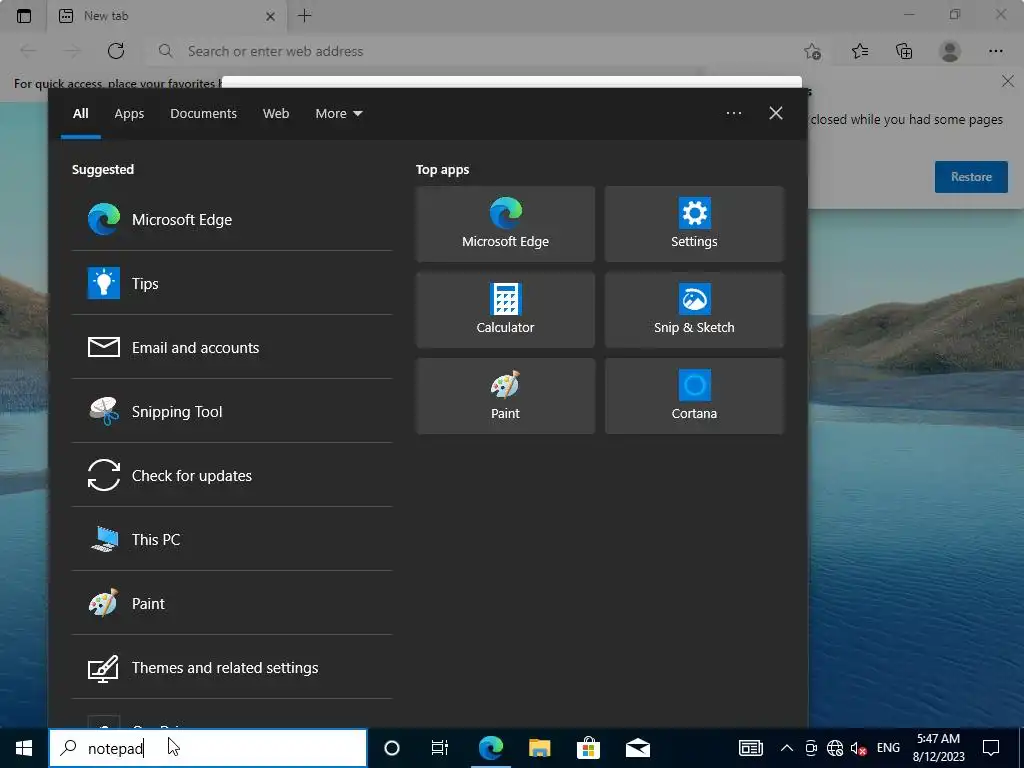The height and width of the screenshot is (768, 1024).
Task: Show hidden system tray icons
Action: [x=787, y=748]
